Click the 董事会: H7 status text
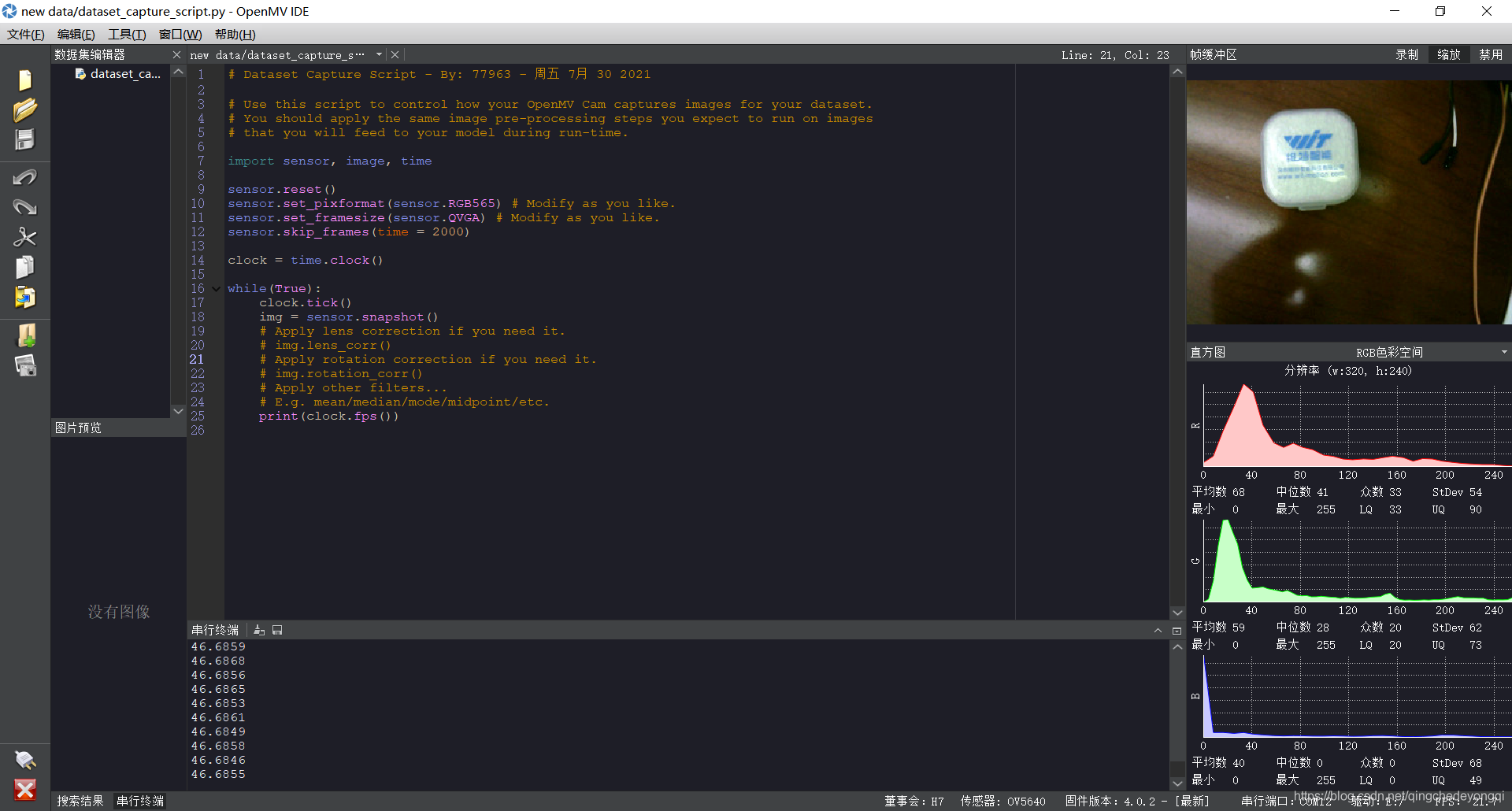Screen dimensions: 1512x811 click(x=913, y=801)
